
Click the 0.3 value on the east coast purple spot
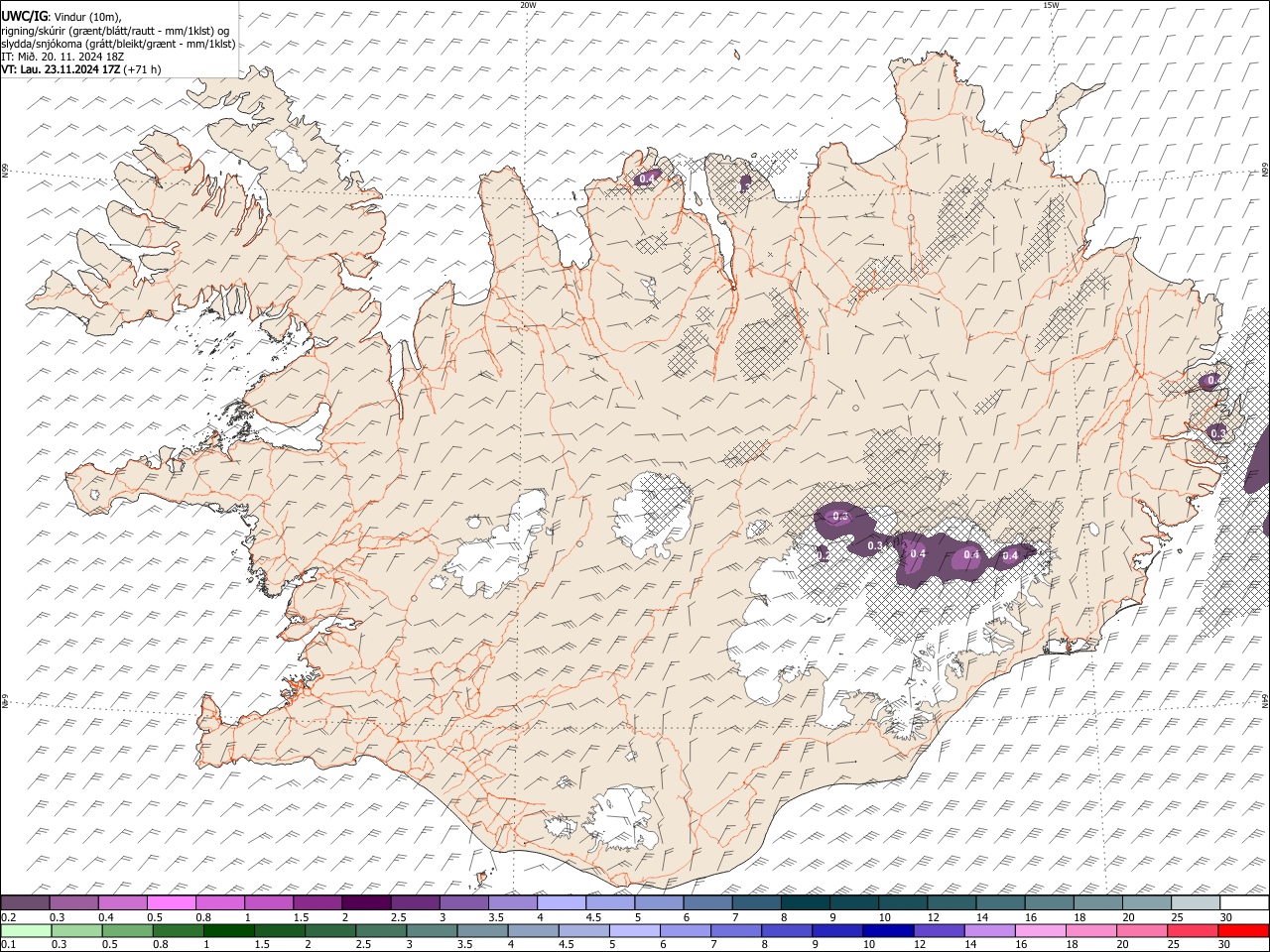1217,432
